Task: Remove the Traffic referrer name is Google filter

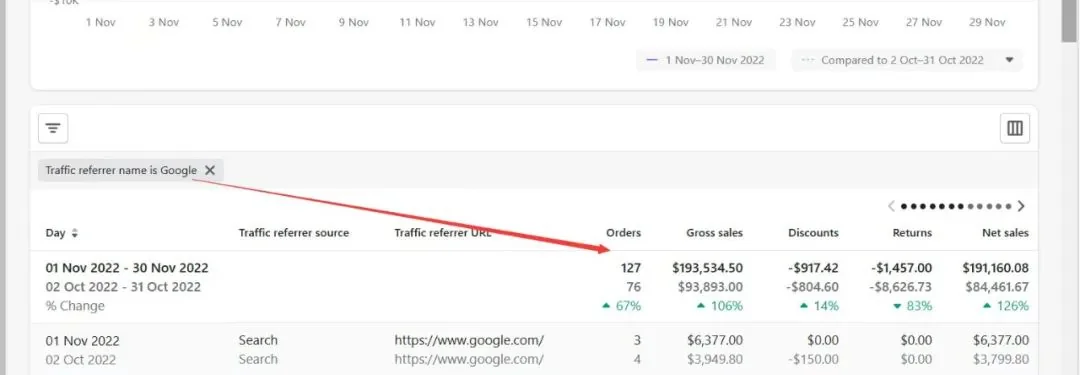Action: pyautogui.click(x=210, y=170)
